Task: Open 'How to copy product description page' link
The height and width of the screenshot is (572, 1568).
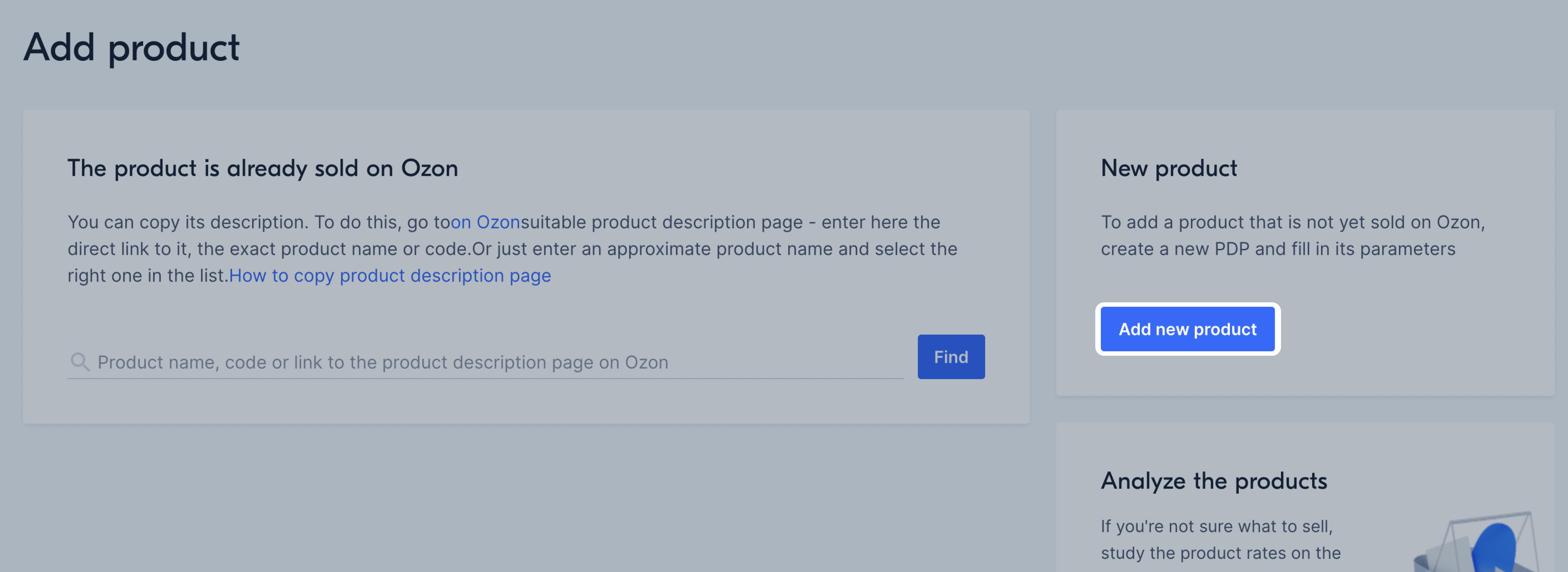Action: pos(390,275)
